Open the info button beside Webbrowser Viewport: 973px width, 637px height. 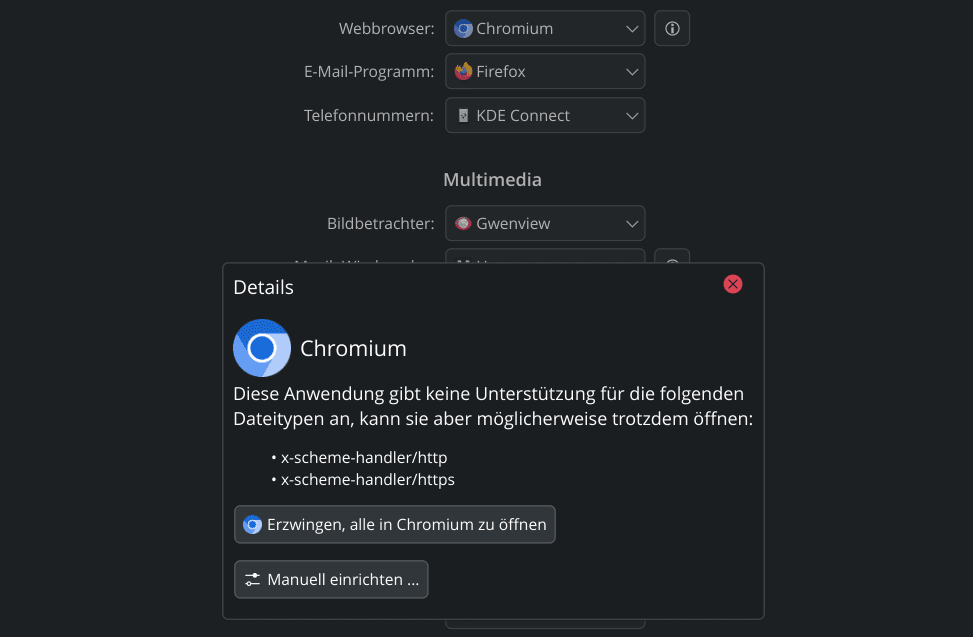(x=672, y=29)
